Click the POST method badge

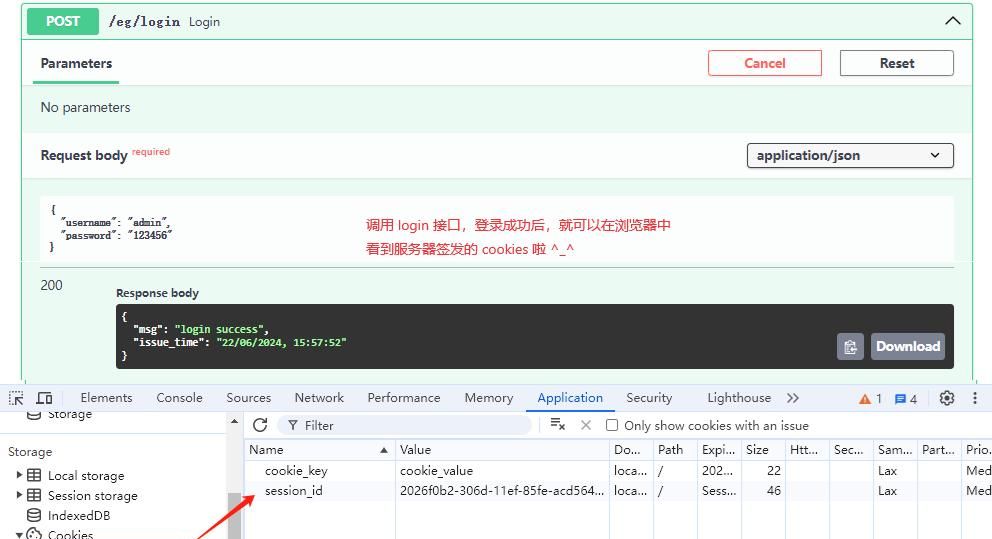click(x=63, y=22)
